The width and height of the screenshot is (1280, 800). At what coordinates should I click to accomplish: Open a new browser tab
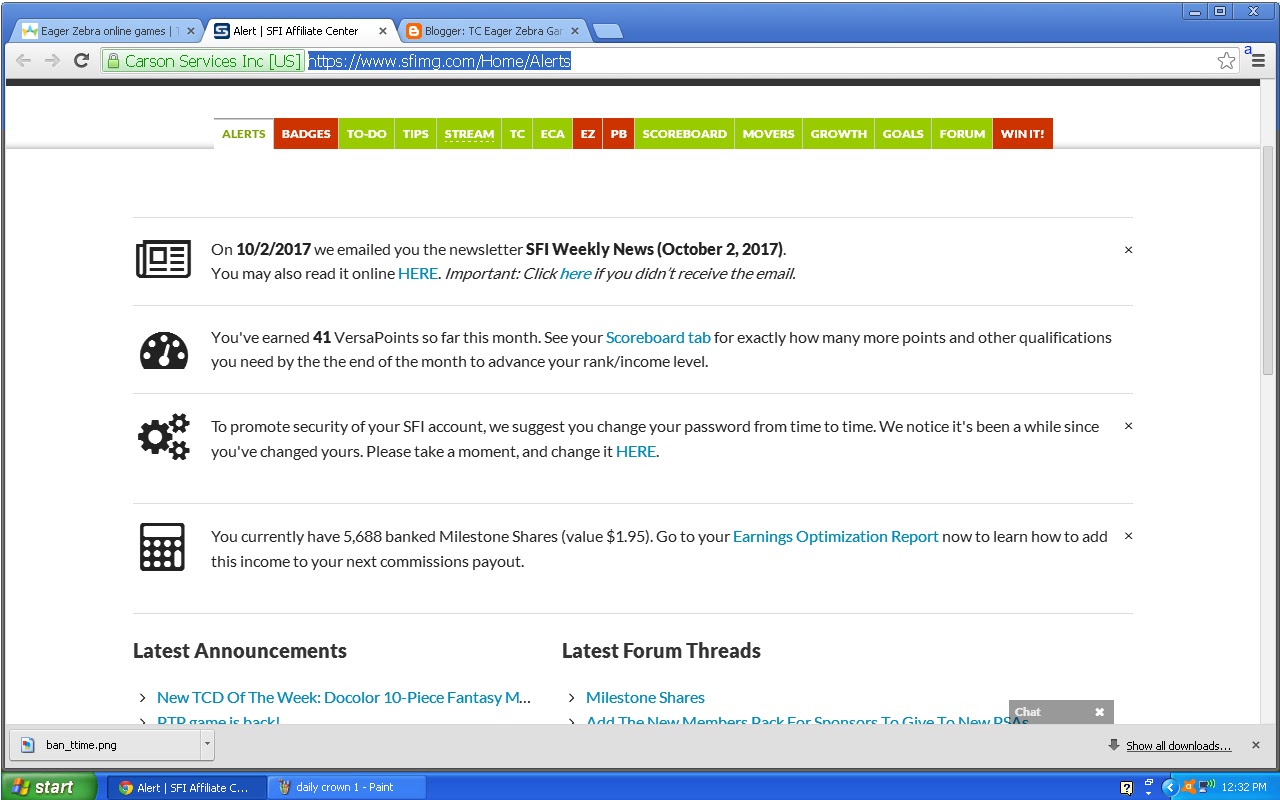click(607, 31)
